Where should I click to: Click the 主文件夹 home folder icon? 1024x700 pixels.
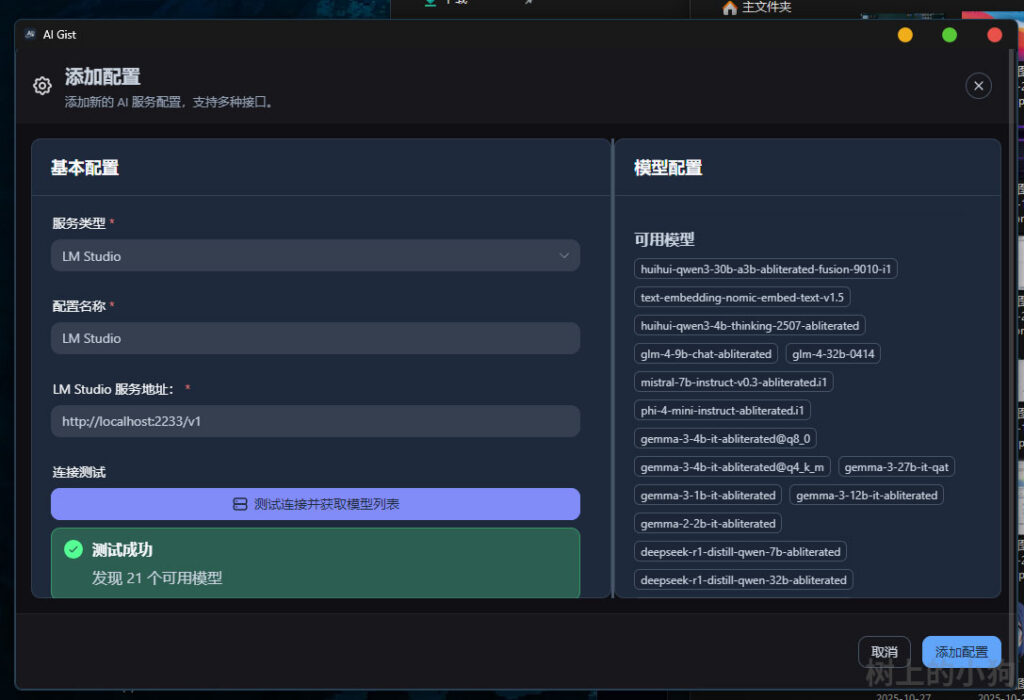[x=730, y=8]
